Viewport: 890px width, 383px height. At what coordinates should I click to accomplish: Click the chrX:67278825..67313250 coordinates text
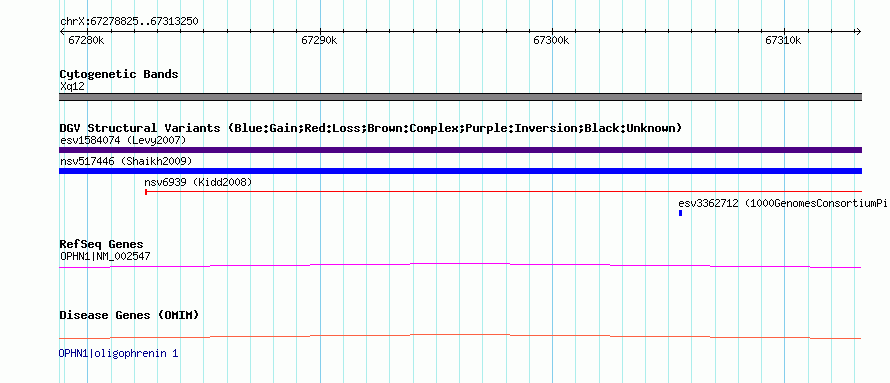(x=129, y=22)
